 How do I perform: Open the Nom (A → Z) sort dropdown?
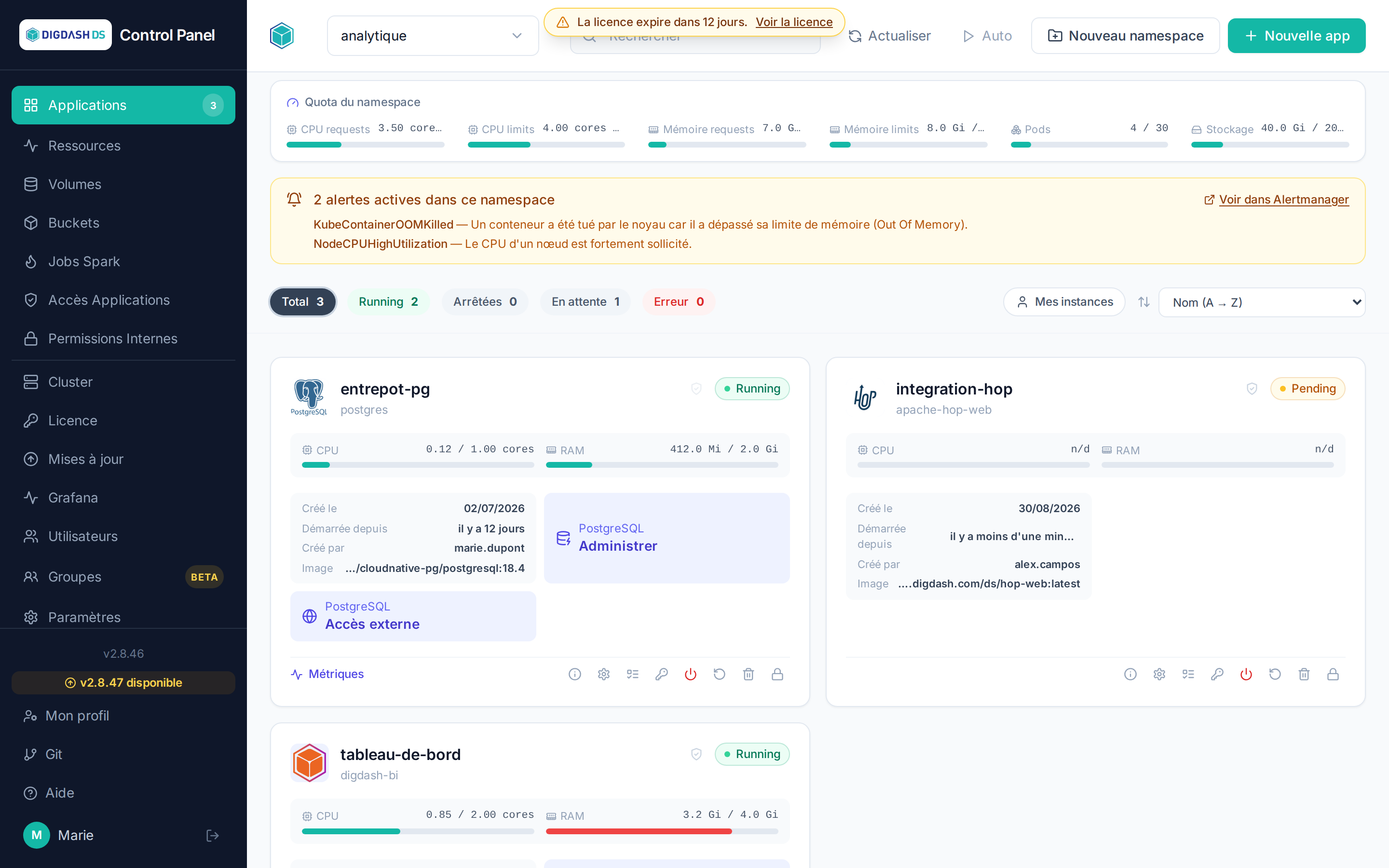1262,302
